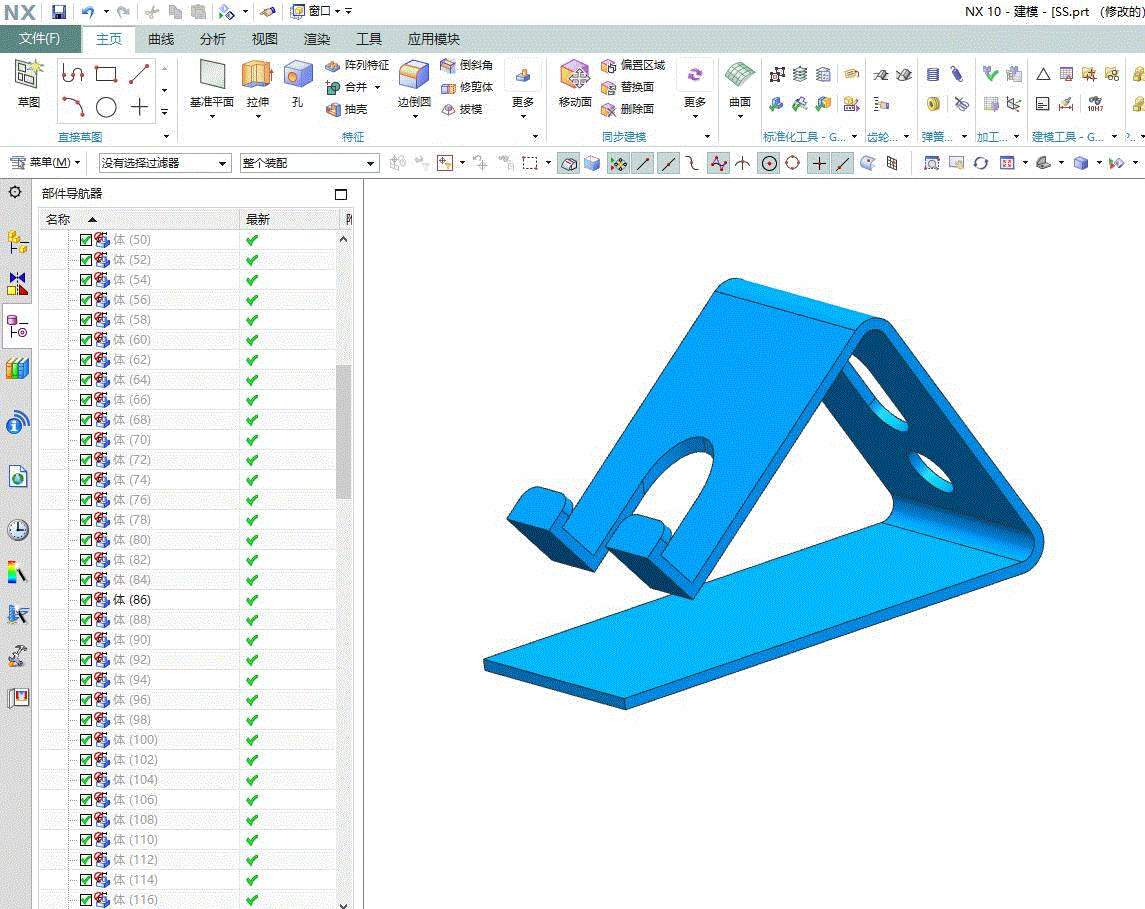Choose the Replace Face (替换面) tool
This screenshot has width=1145, height=909.
point(627,87)
